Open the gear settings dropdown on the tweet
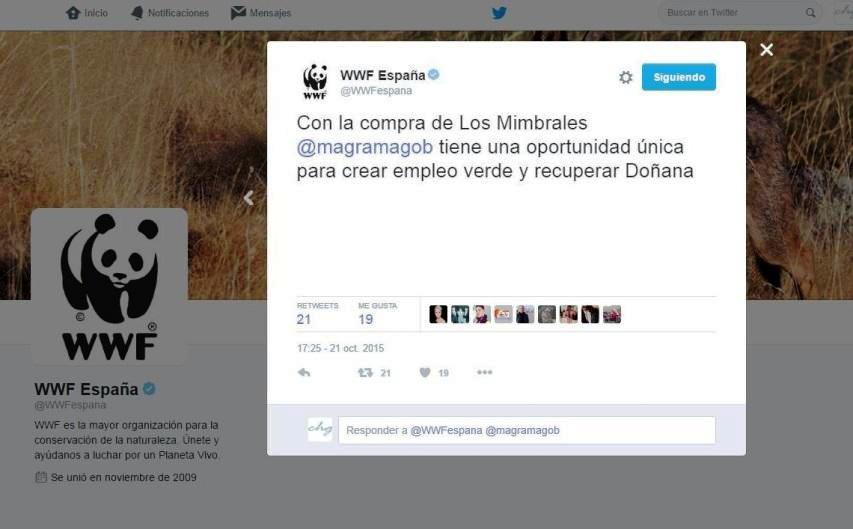 [626, 77]
